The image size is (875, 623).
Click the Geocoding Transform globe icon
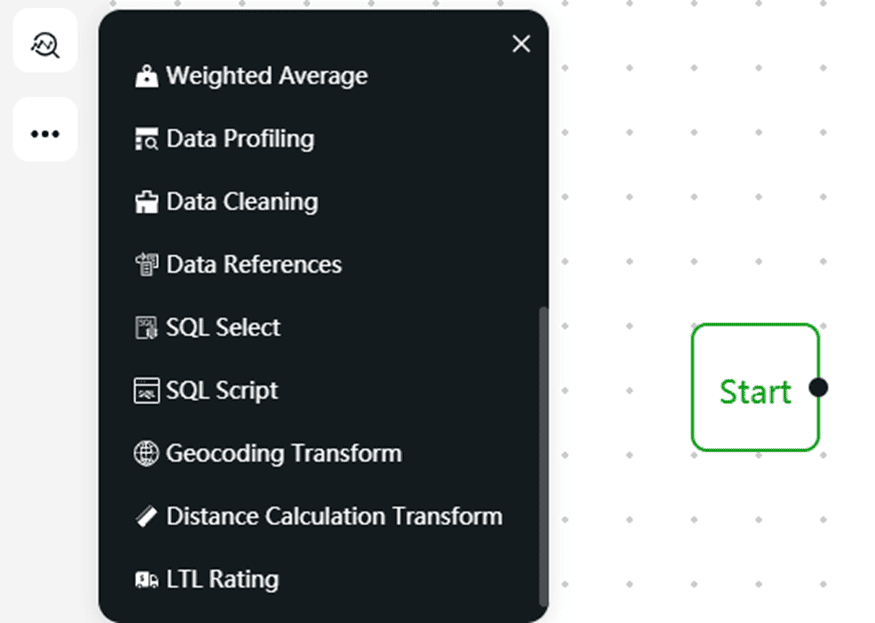[146, 454]
